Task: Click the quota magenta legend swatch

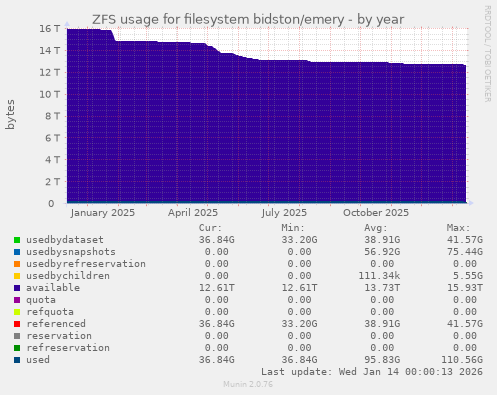Action: 17,300
